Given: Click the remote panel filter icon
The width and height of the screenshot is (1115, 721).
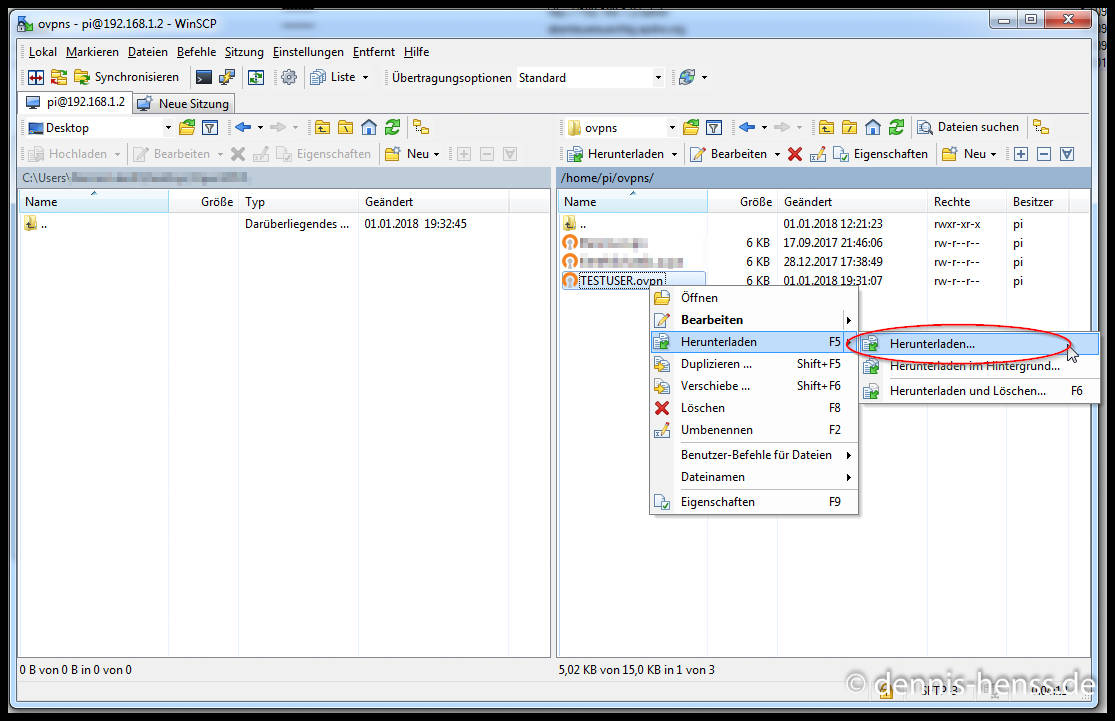Looking at the screenshot, I should (714, 128).
